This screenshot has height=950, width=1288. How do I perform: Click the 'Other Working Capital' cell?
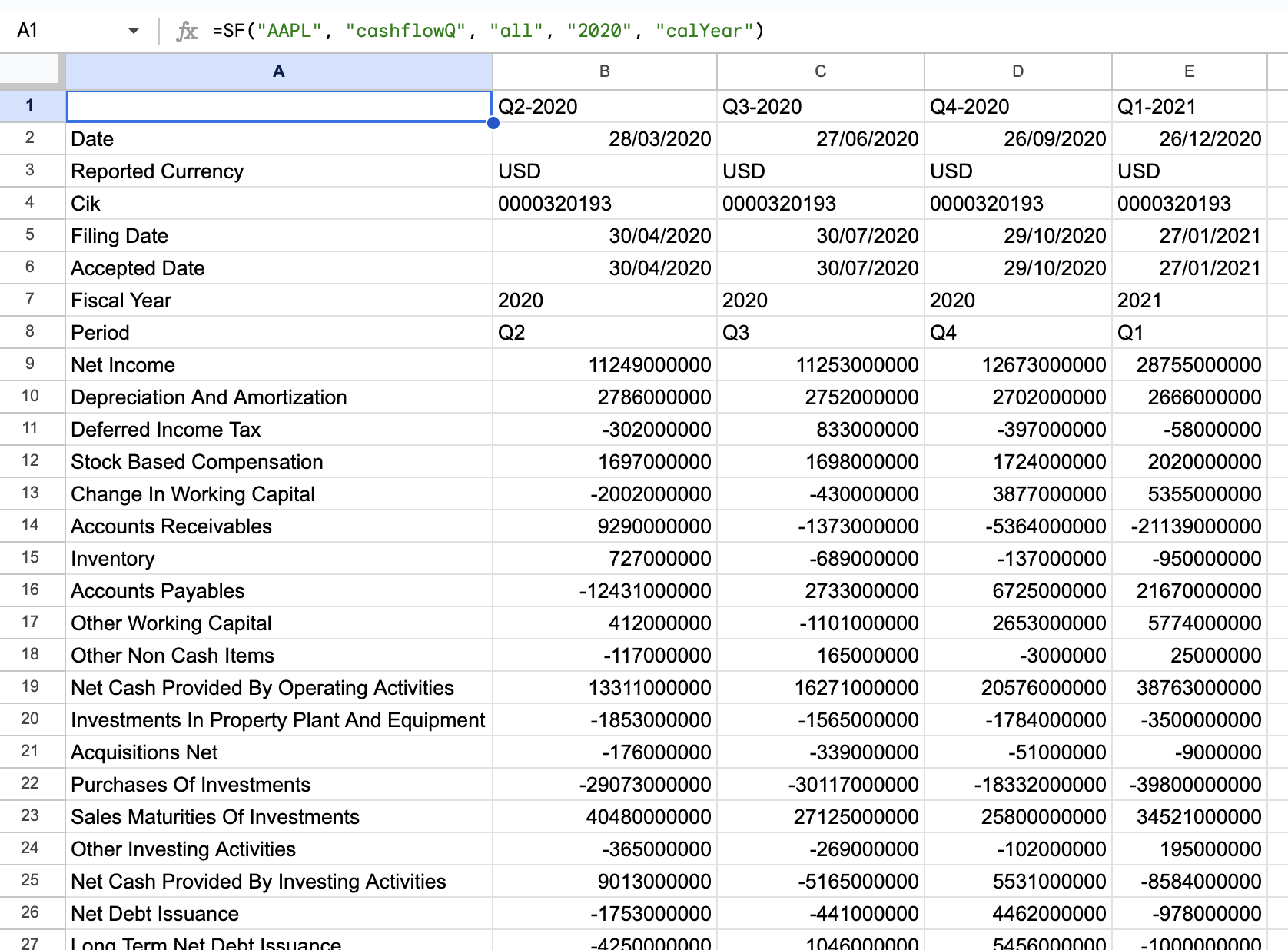(279, 623)
